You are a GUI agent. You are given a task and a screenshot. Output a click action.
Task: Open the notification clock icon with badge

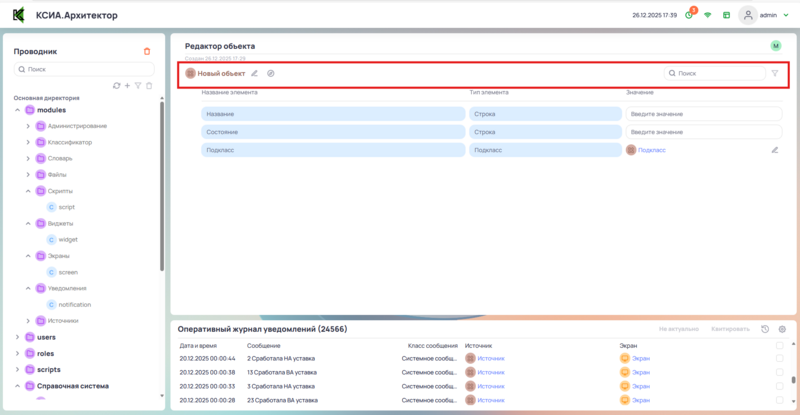(689, 15)
